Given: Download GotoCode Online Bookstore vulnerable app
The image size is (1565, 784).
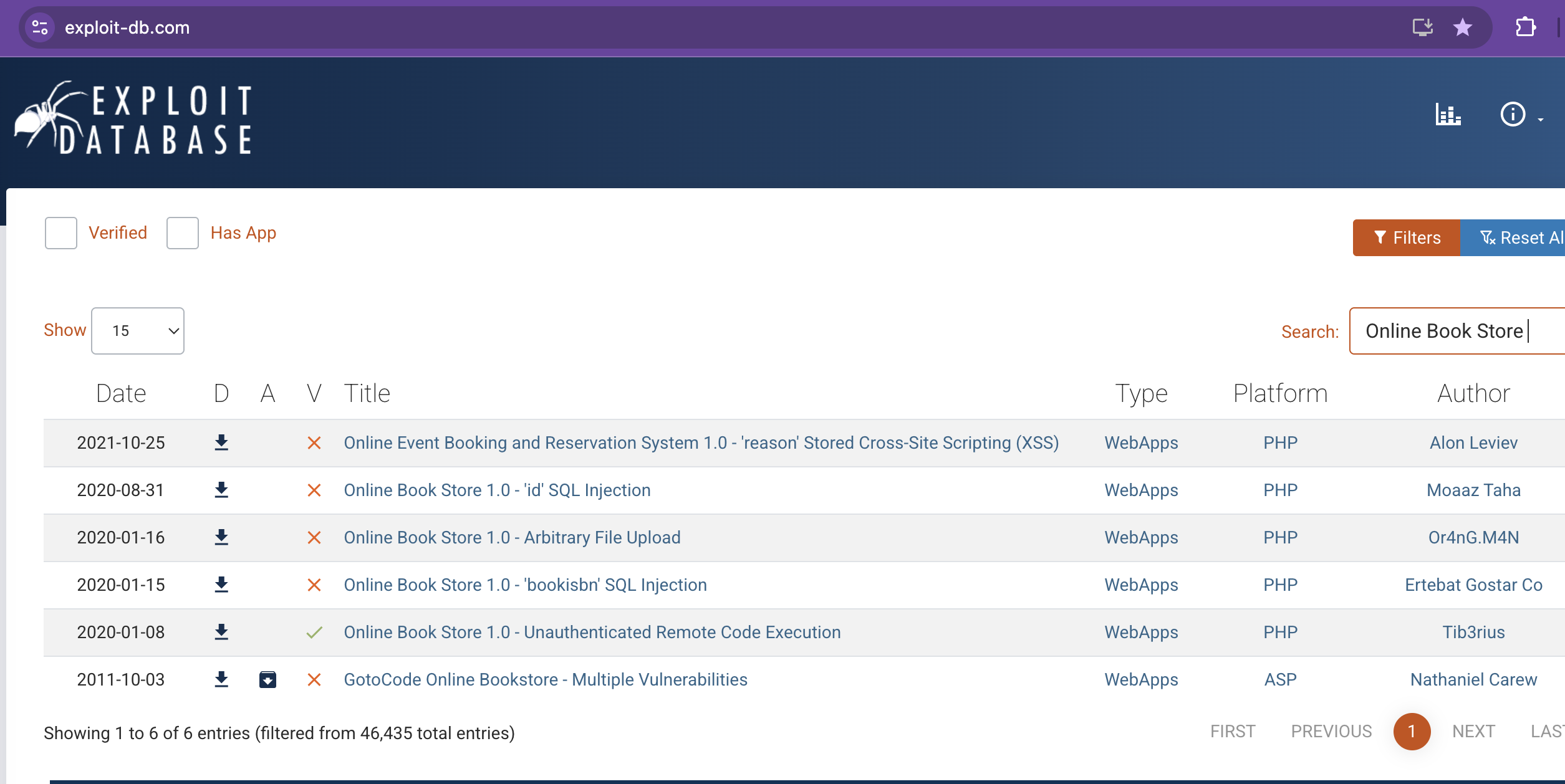Looking at the screenshot, I should tap(267, 680).
